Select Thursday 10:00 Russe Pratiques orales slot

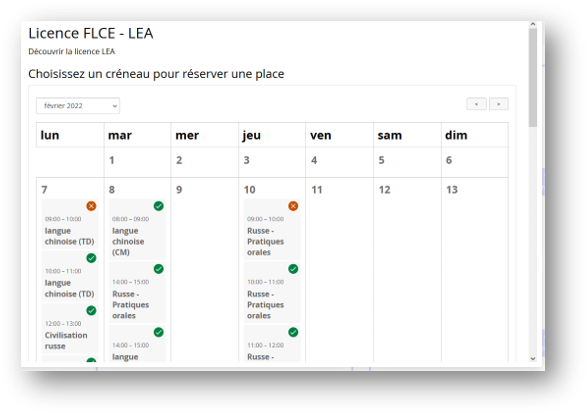pos(272,292)
